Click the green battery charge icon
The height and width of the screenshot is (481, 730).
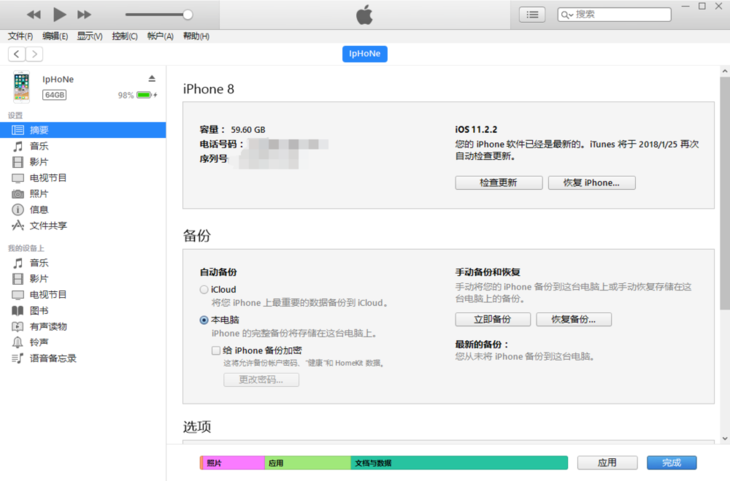click(x=145, y=95)
